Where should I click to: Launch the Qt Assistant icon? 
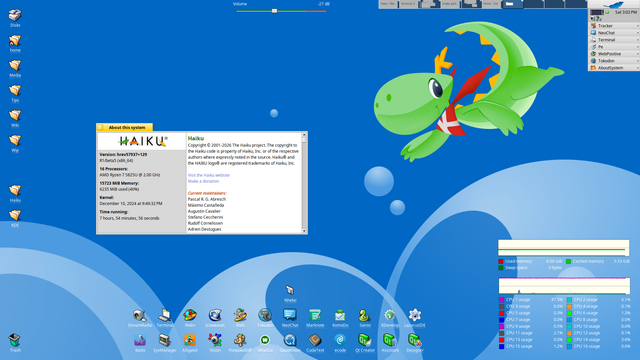(390, 340)
